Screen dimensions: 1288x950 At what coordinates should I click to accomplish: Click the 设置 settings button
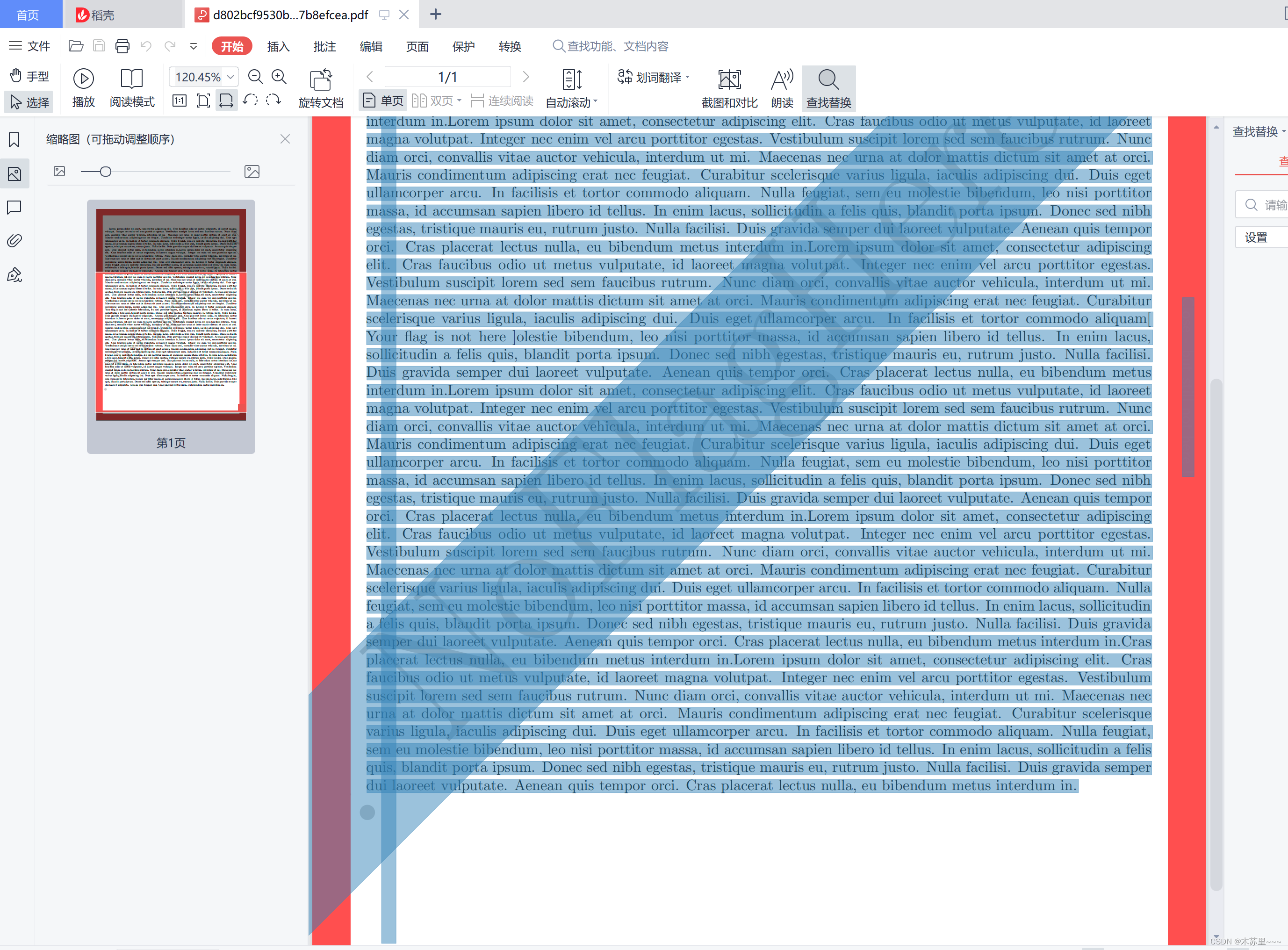click(x=1261, y=237)
